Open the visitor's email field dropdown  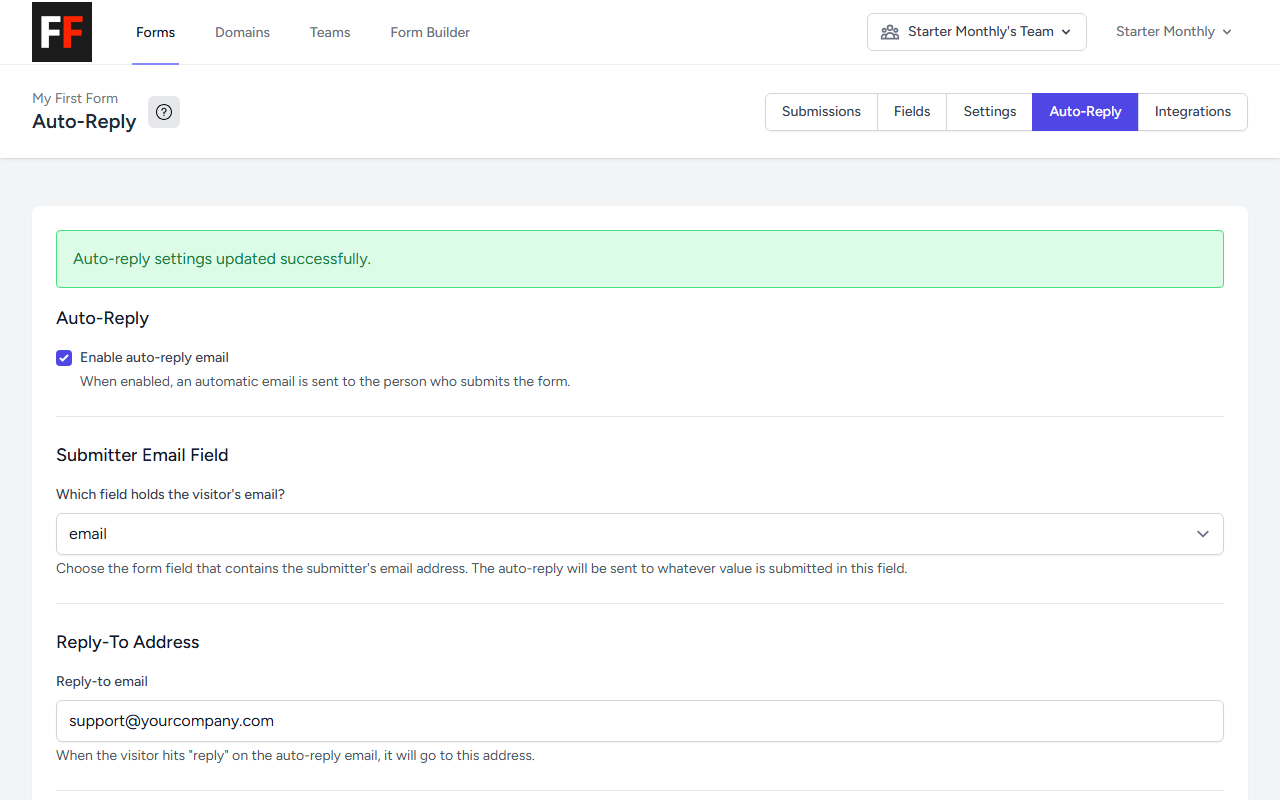[x=640, y=534]
